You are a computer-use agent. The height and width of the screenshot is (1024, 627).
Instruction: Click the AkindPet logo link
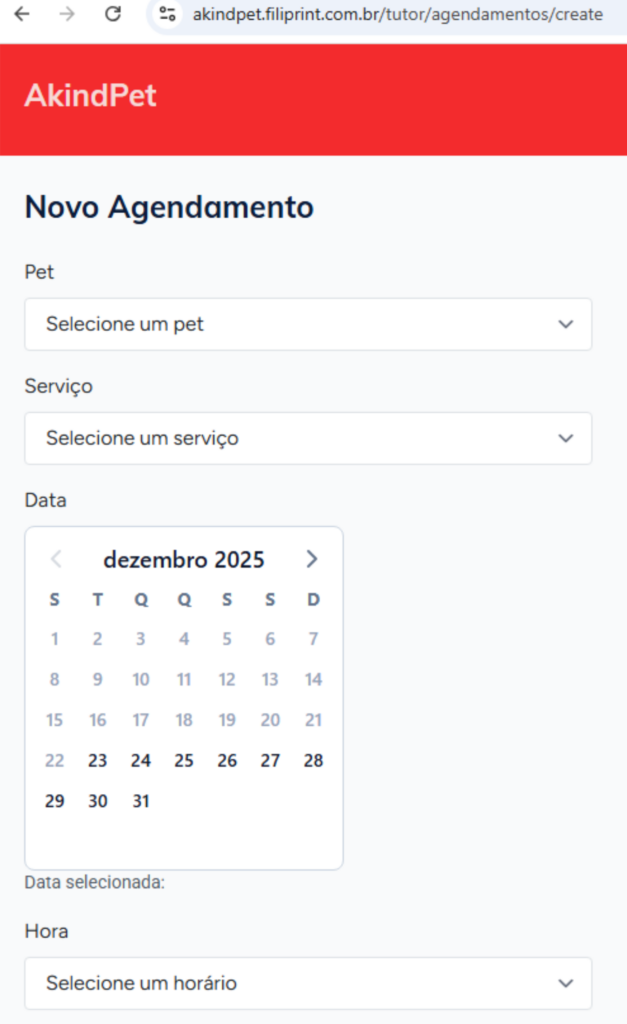pos(90,96)
